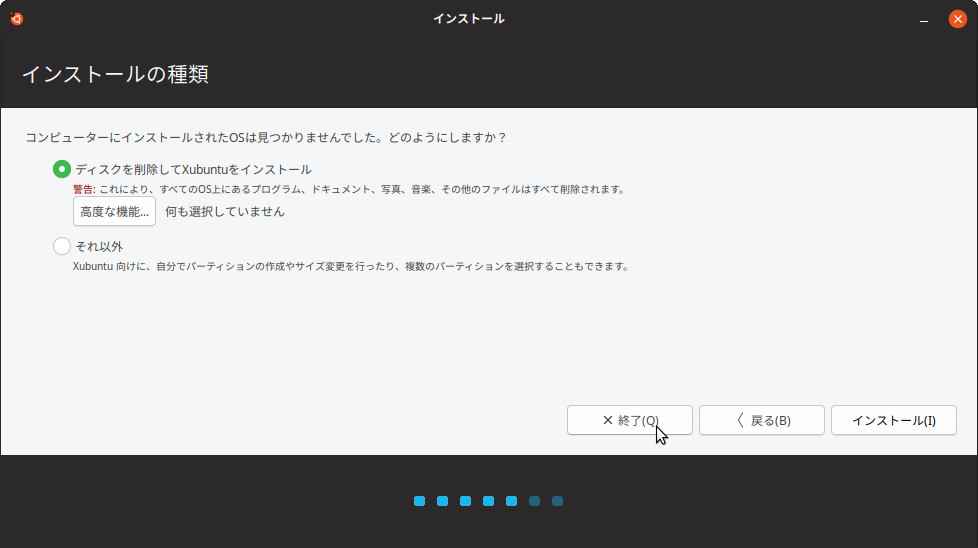Click the last progress dot indicator
The width and height of the screenshot is (978, 548).
557,501
